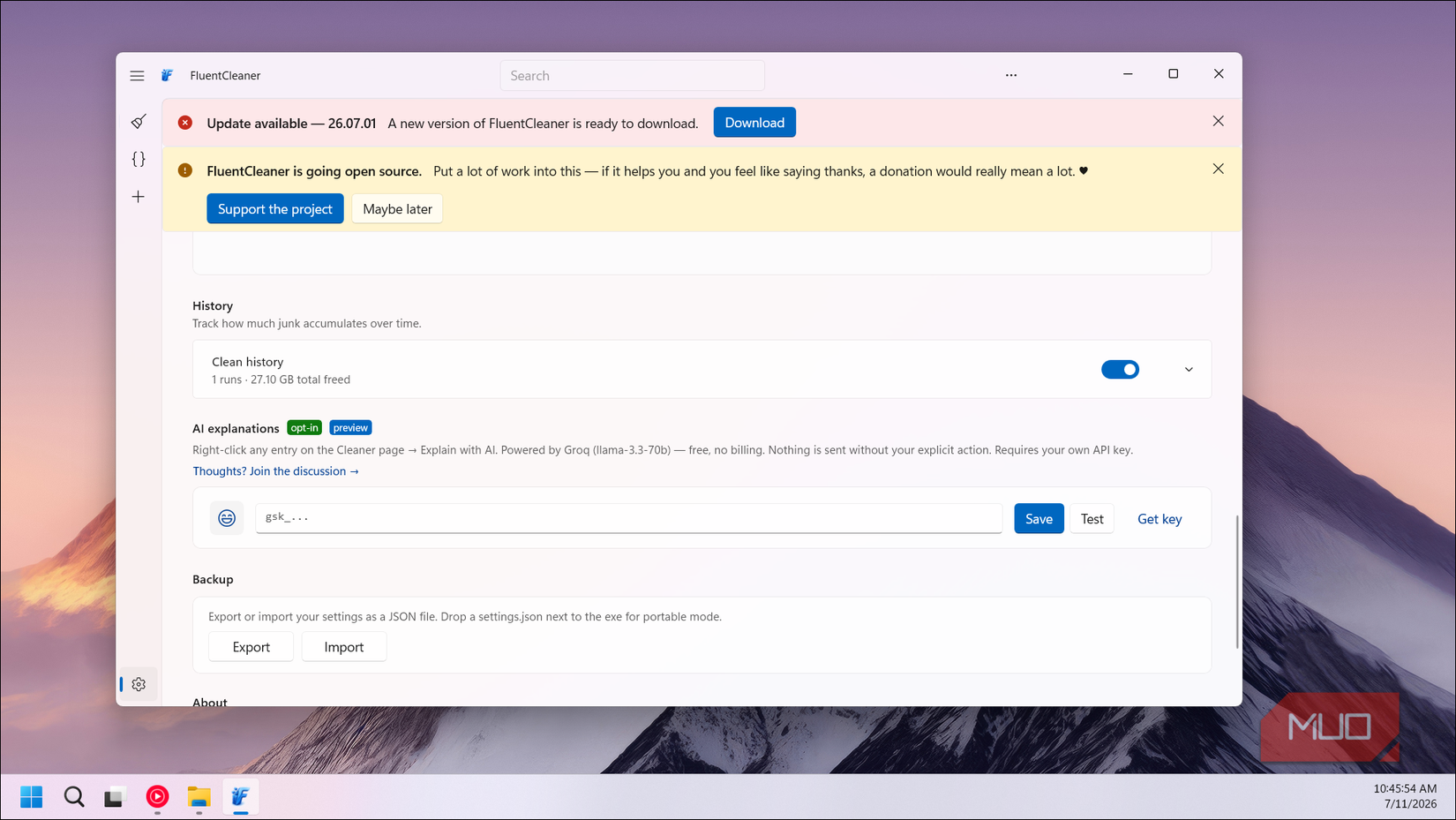1456x820 pixels.
Task: Open the red media player taskbar app
Action: pyautogui.click(x=157, y=797)
